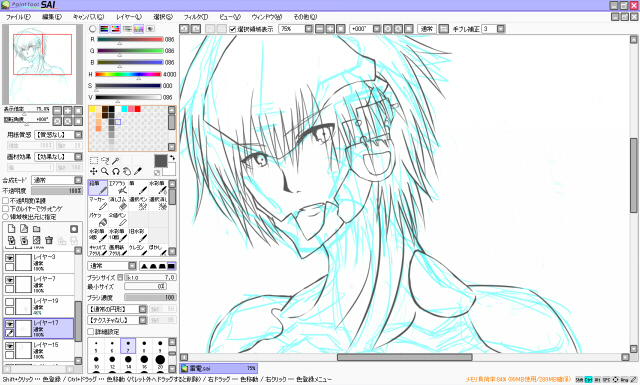Viewport: 640px width, 385px height.
Task: Pick the rotate view tool
Action: [x=116, y=171]
